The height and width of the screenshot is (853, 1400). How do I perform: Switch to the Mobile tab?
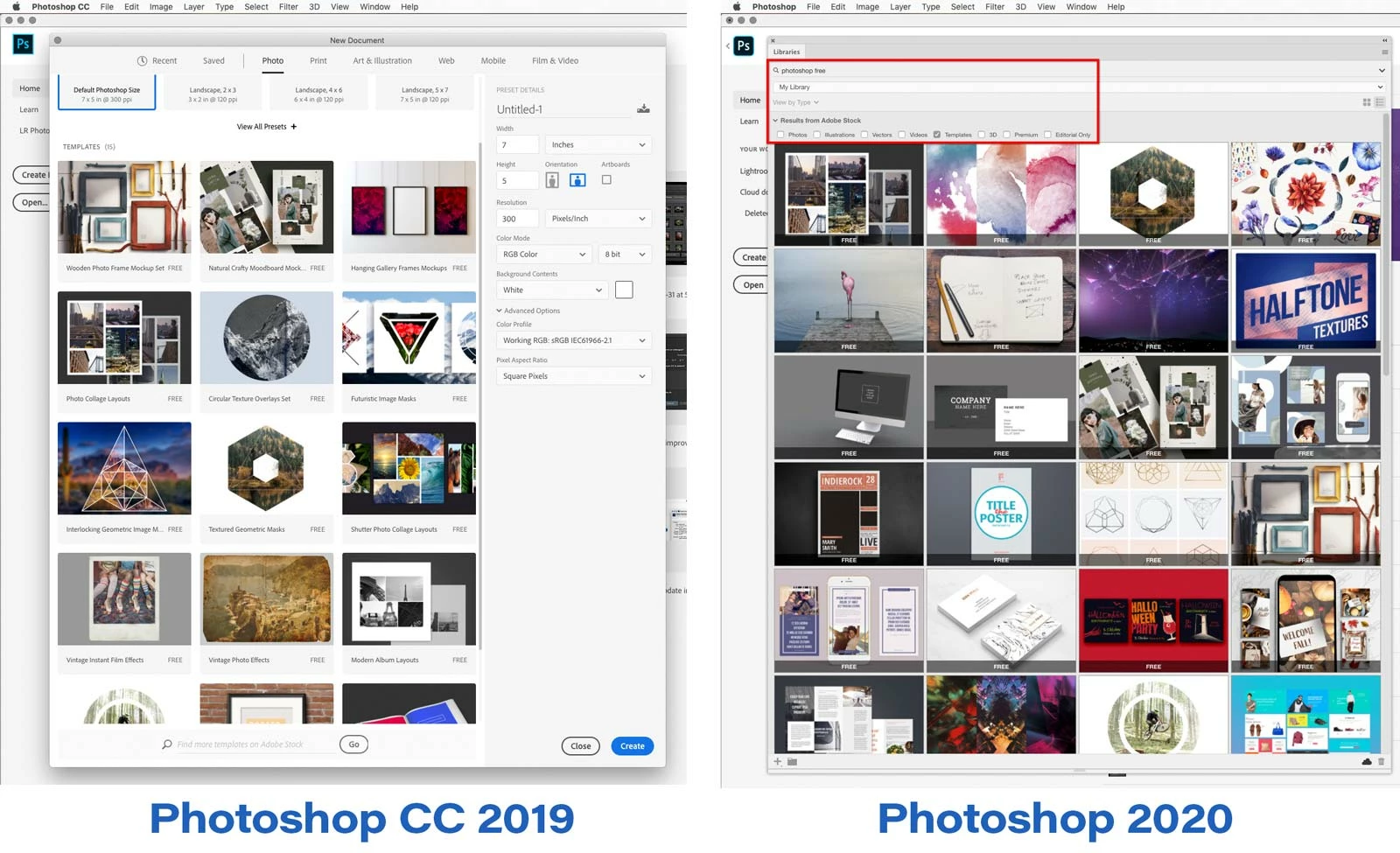tap(493, 61)
